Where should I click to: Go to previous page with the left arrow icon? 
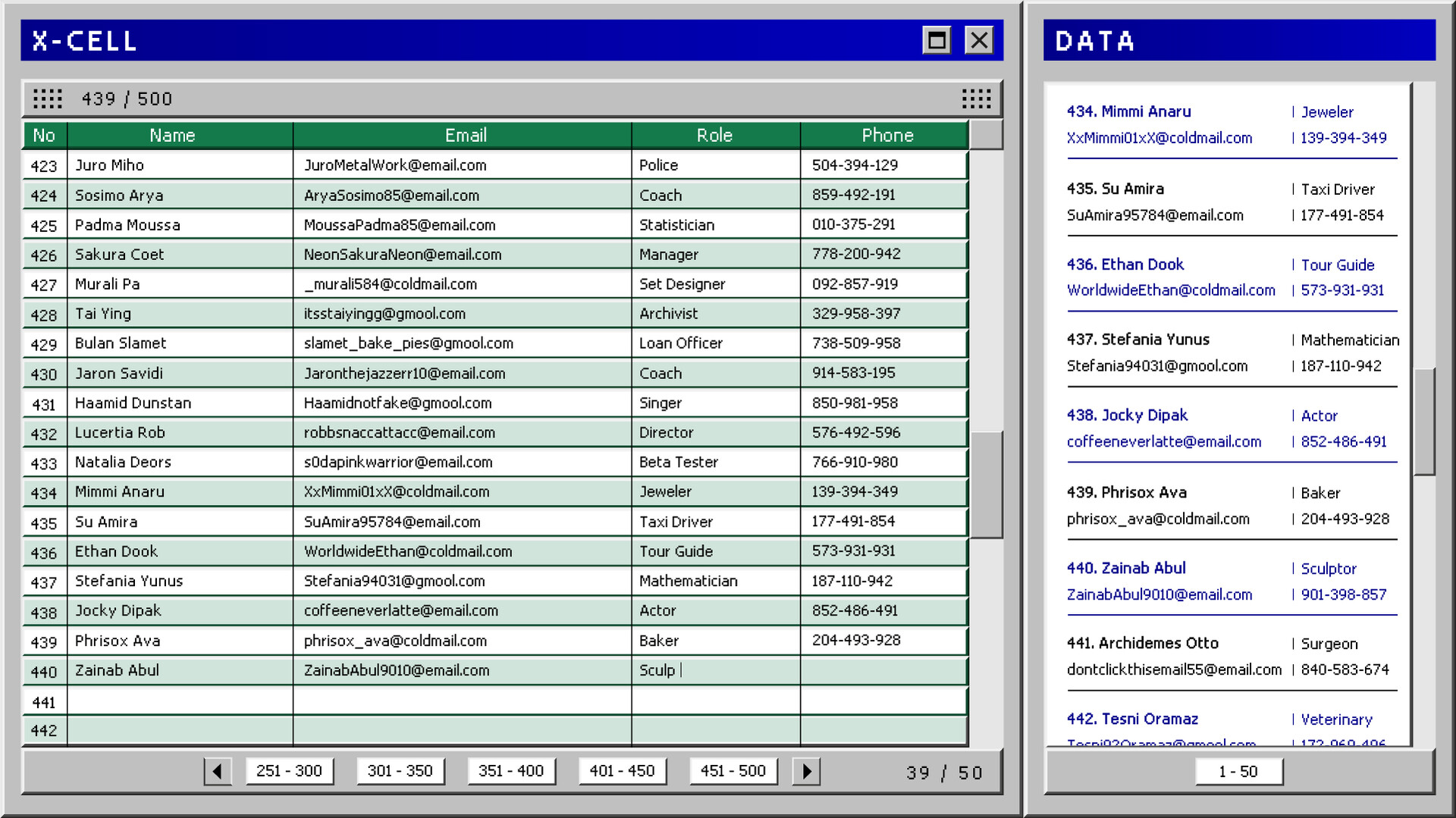218,771
